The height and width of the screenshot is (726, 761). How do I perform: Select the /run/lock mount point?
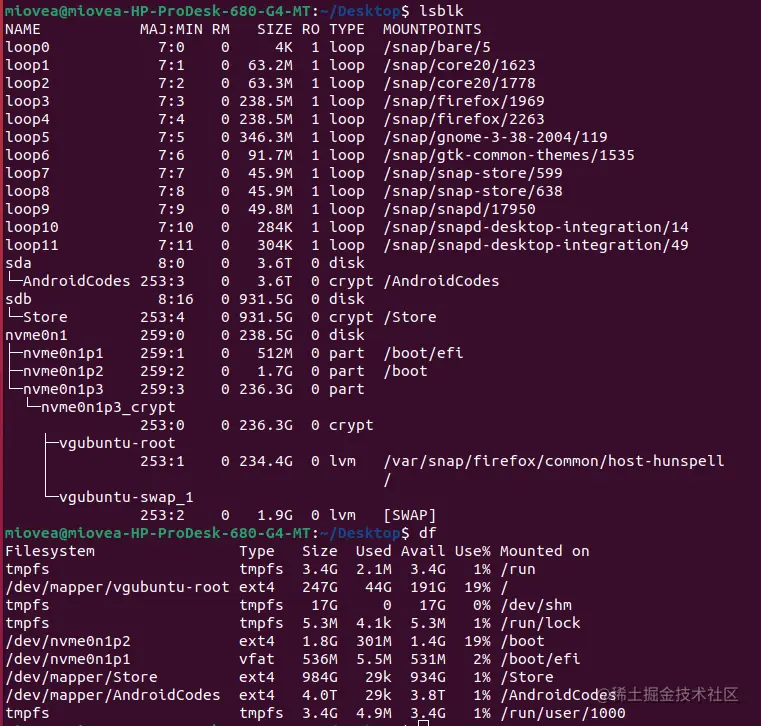point(540,623)
